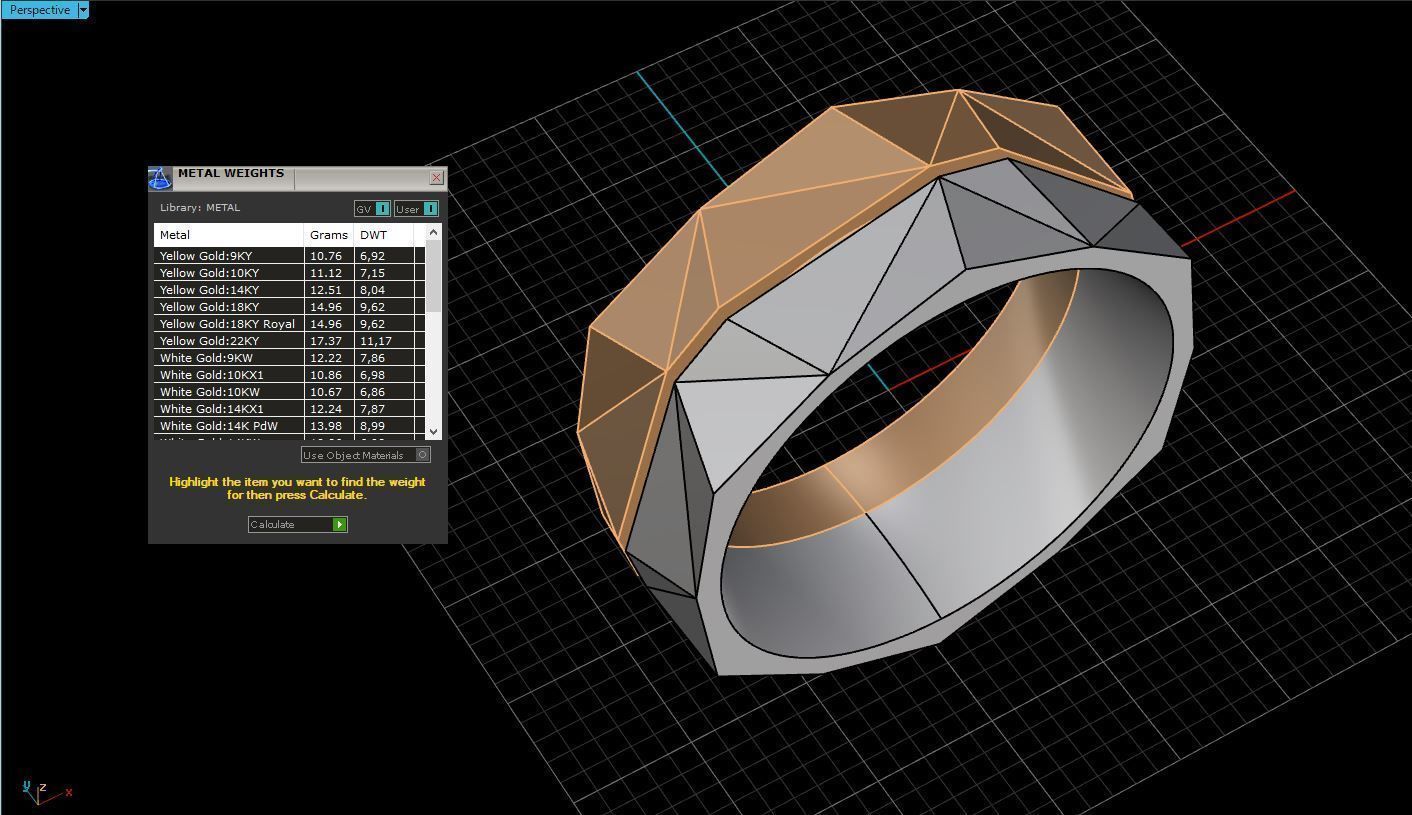Select the White Gold:10KW row
The height and width of the screenshot is (815, 1412).
click(x=289, y=392)
